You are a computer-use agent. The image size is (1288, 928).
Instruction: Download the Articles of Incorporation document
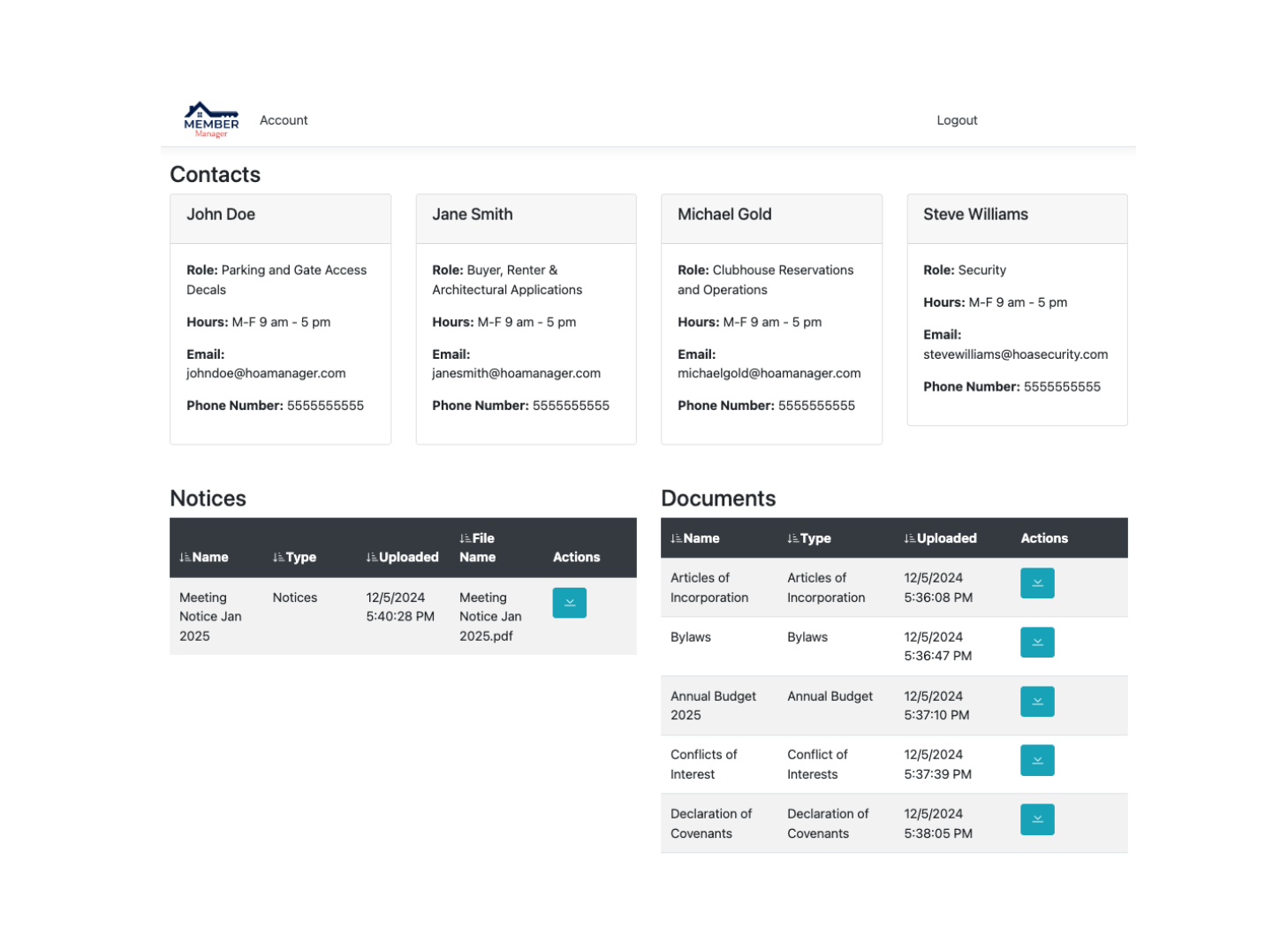tap(1036, 583)
